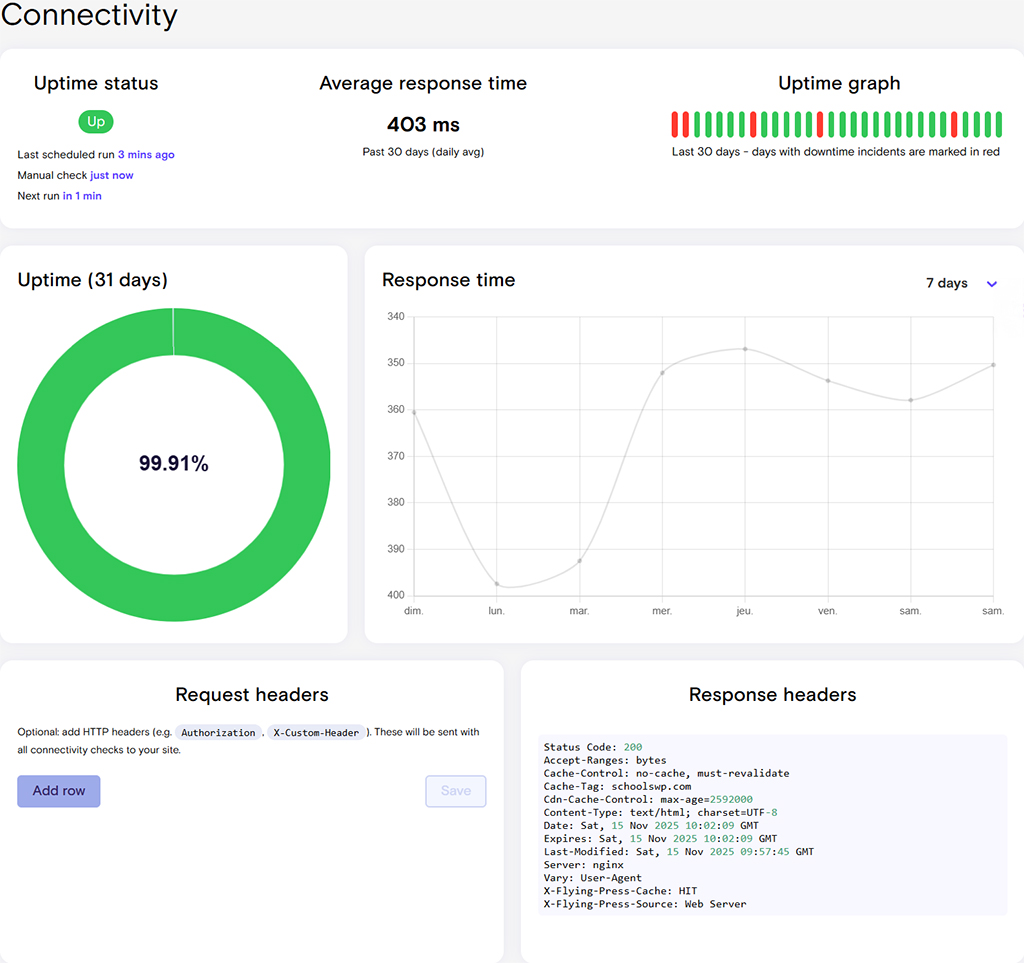
Task: Click the Status Code 200 line
Action: (x=590, y=746)
